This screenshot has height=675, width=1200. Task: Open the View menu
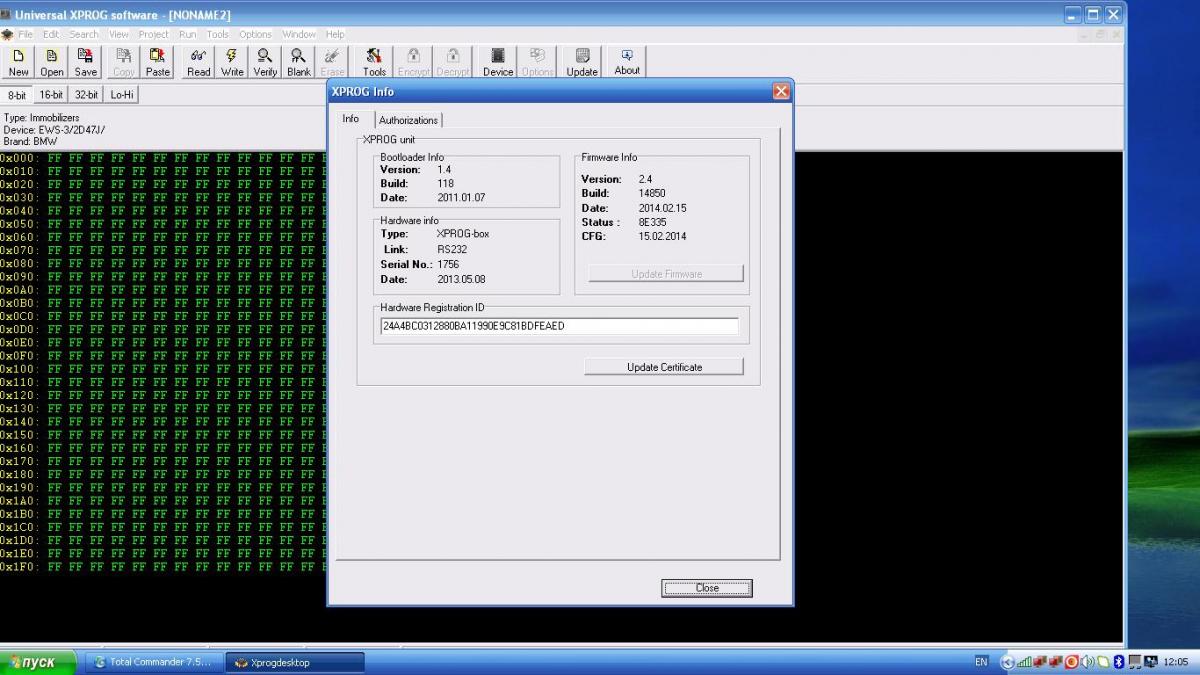point(119,34)
